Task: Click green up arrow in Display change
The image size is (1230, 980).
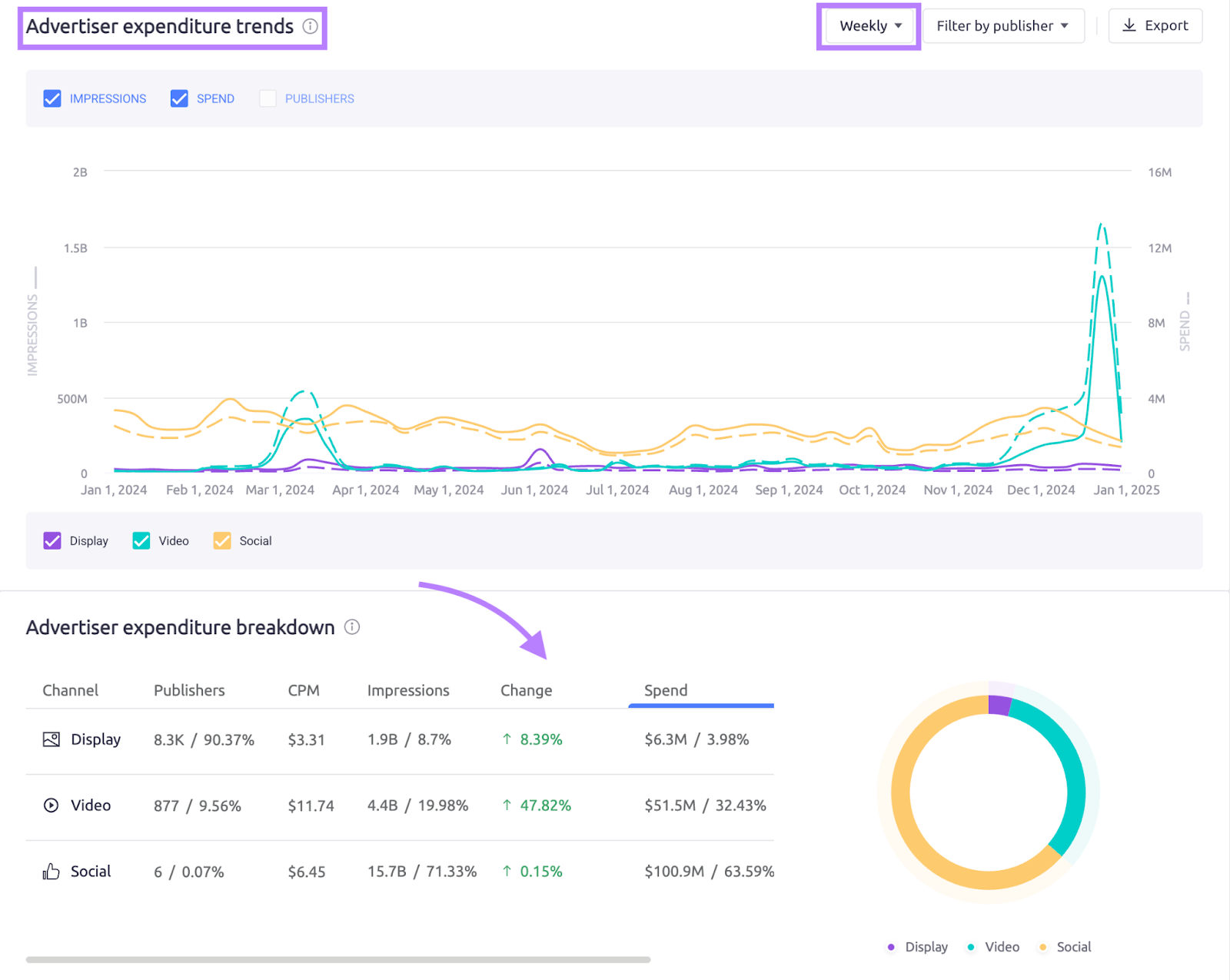Action: pyautogui.click(x=507, y=739)
